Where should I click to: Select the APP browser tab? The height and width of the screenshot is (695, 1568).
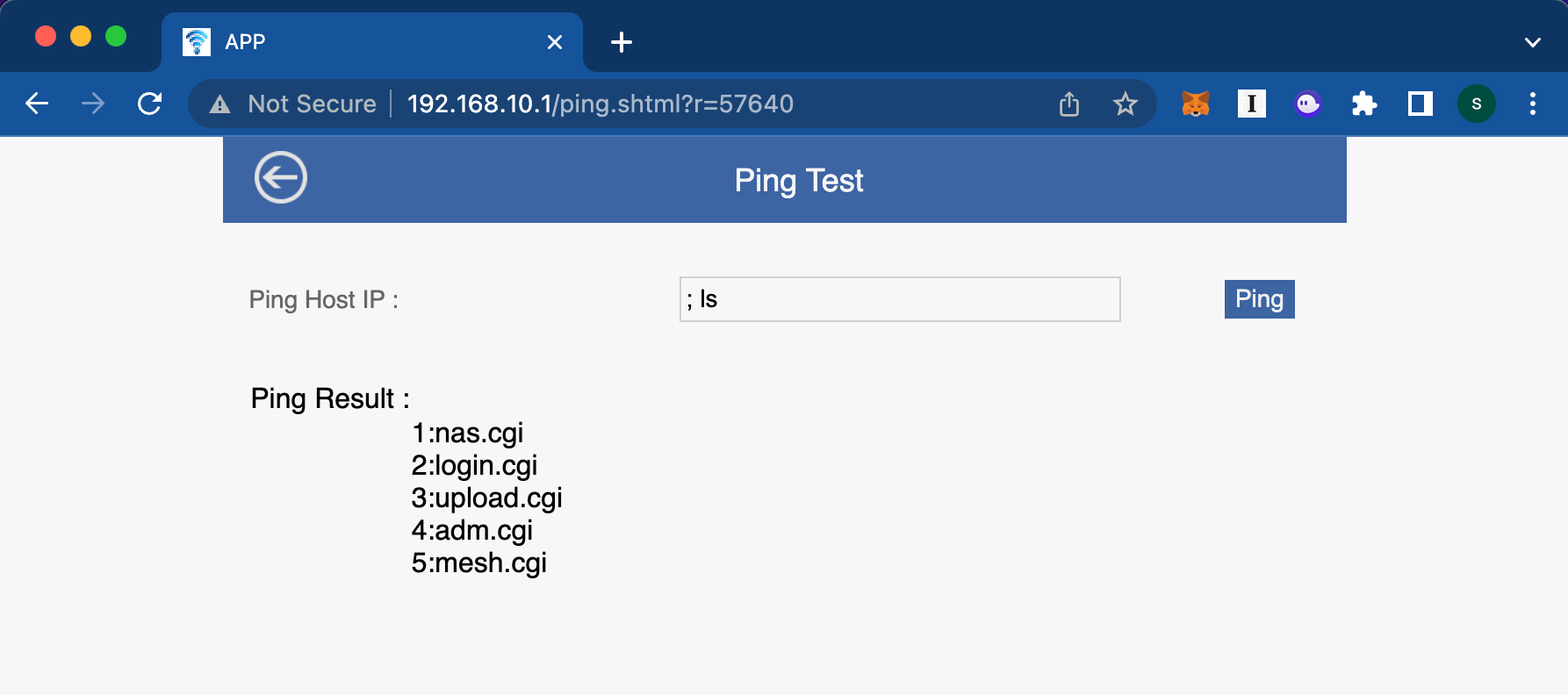coord(351,42)
